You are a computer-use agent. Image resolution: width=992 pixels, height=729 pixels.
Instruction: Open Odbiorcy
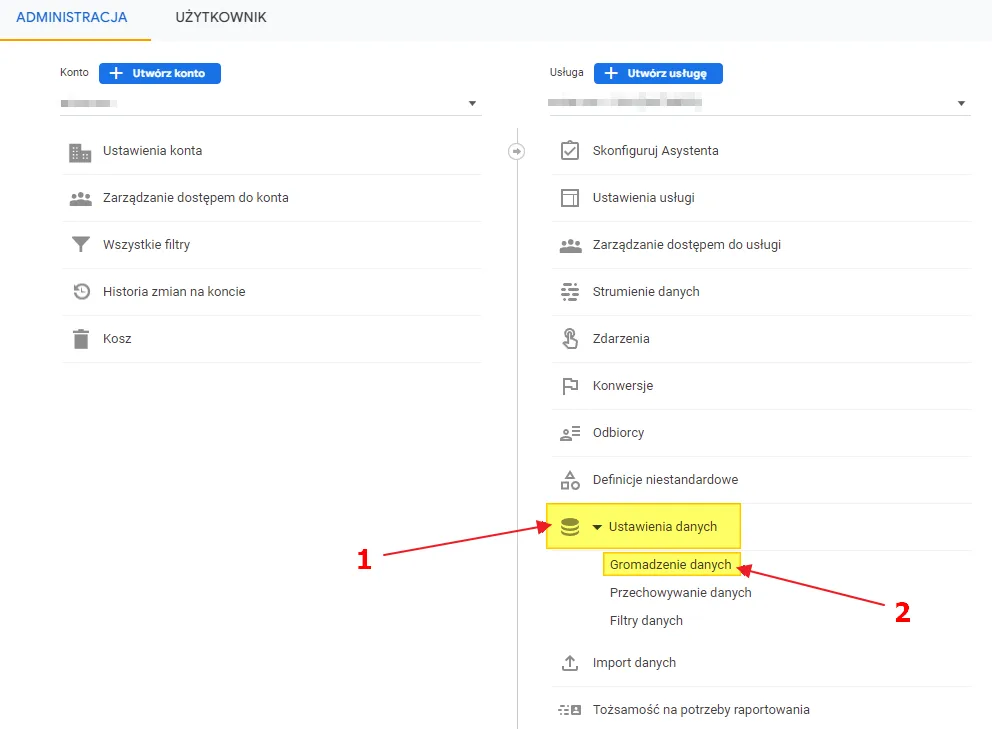(618, 432)
